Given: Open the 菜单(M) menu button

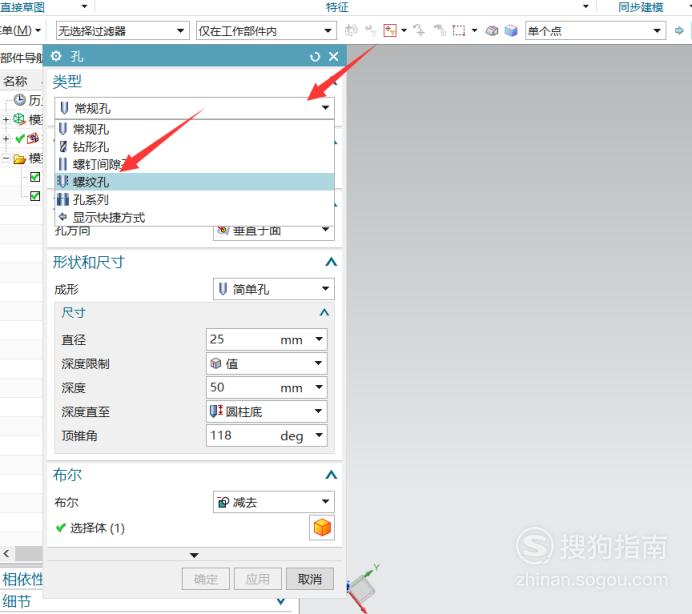Looking at the screenshot, I should [x=20, y=30].
